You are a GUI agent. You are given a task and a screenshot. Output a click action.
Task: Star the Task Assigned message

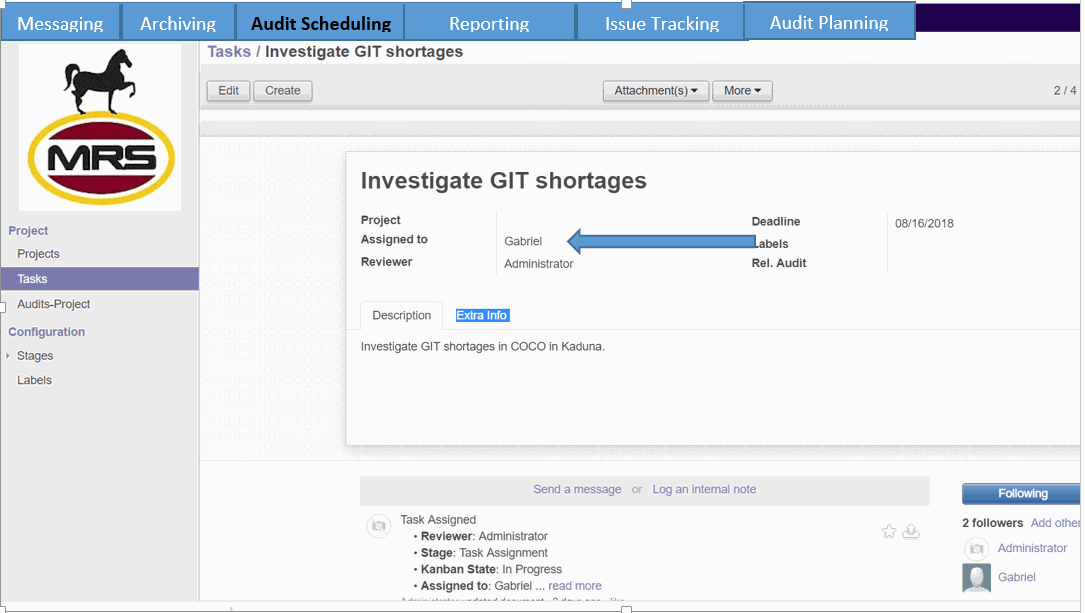tap(889, 532)
